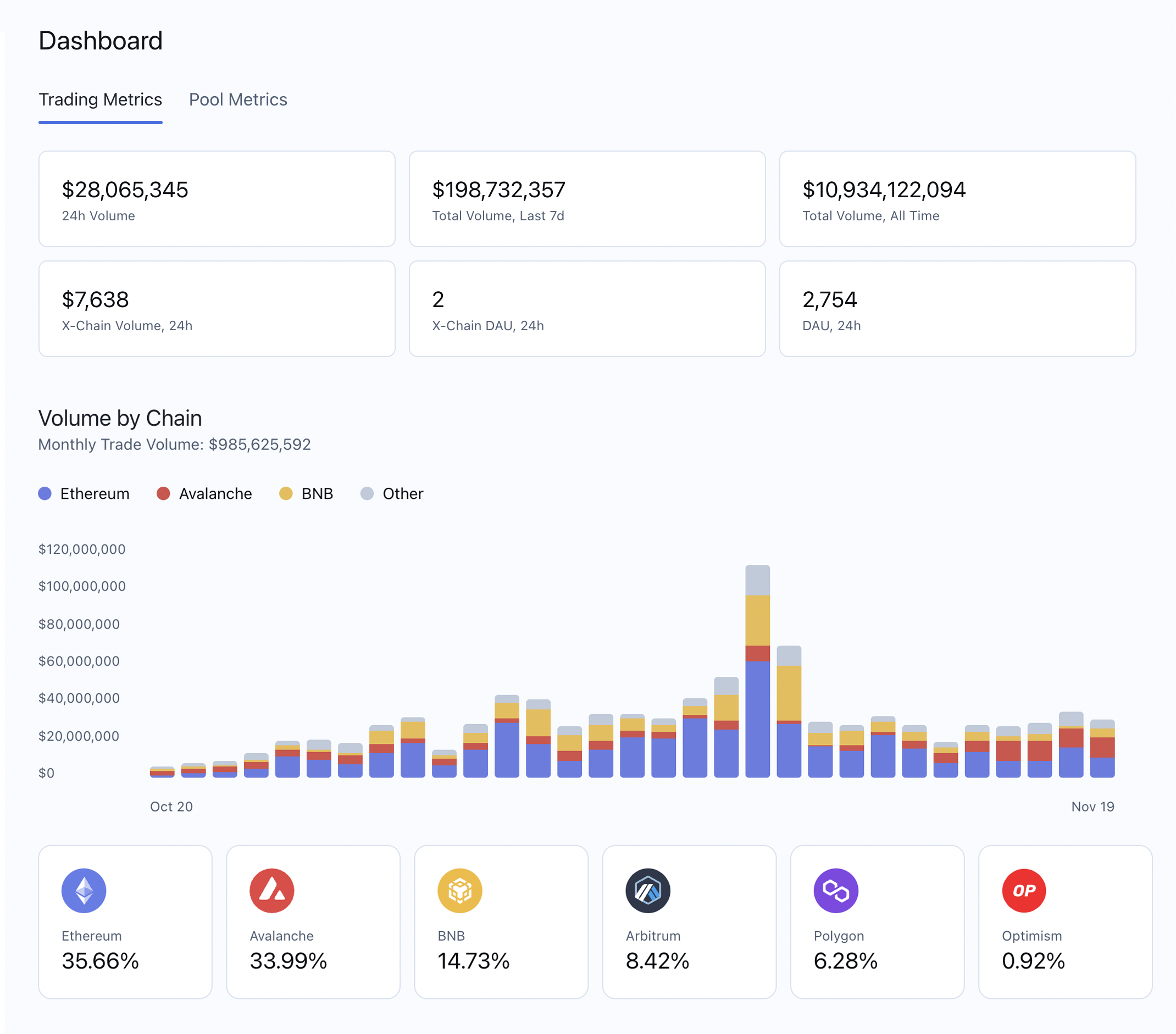Select the Trading Metrics tab
Image resolution: width=1176 pixels, height=1034 pixels.
100,99
